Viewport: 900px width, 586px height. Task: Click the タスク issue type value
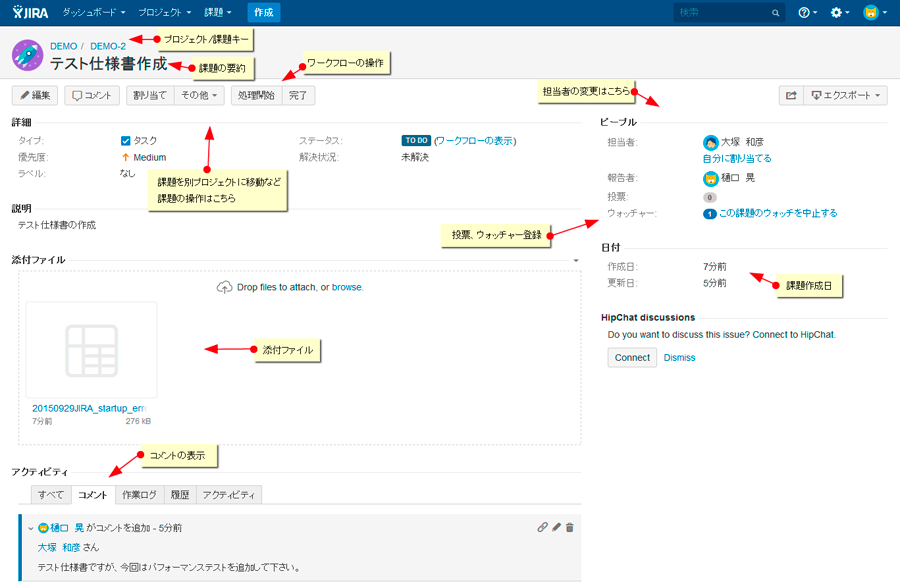145,141
